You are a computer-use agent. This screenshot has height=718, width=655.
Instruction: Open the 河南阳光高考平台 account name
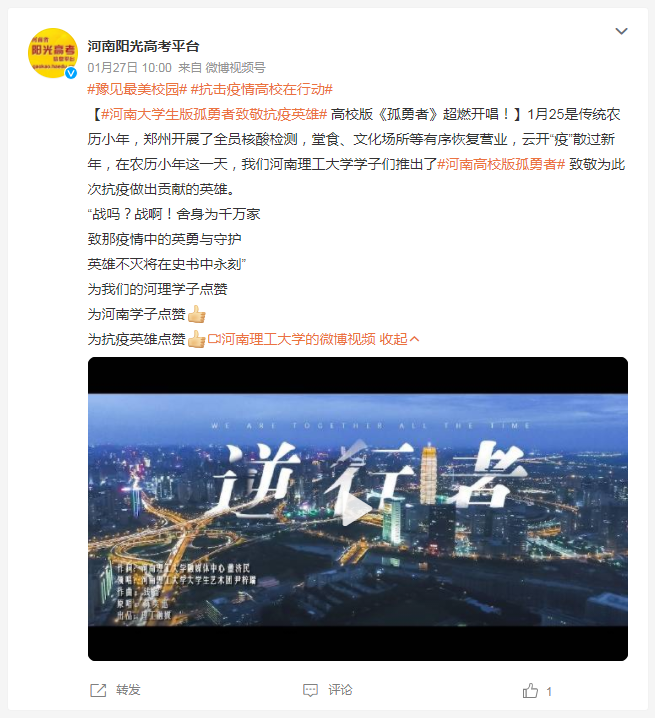click(143, 46)
